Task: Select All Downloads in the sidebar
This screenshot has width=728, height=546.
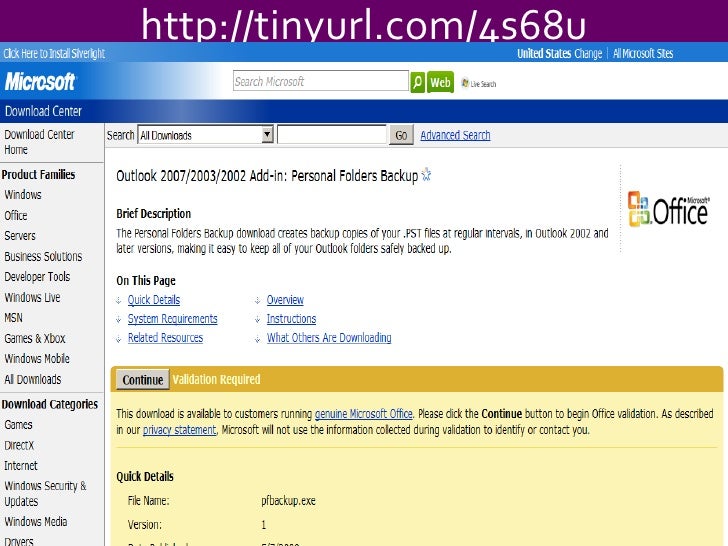Action: pos(32,379)
